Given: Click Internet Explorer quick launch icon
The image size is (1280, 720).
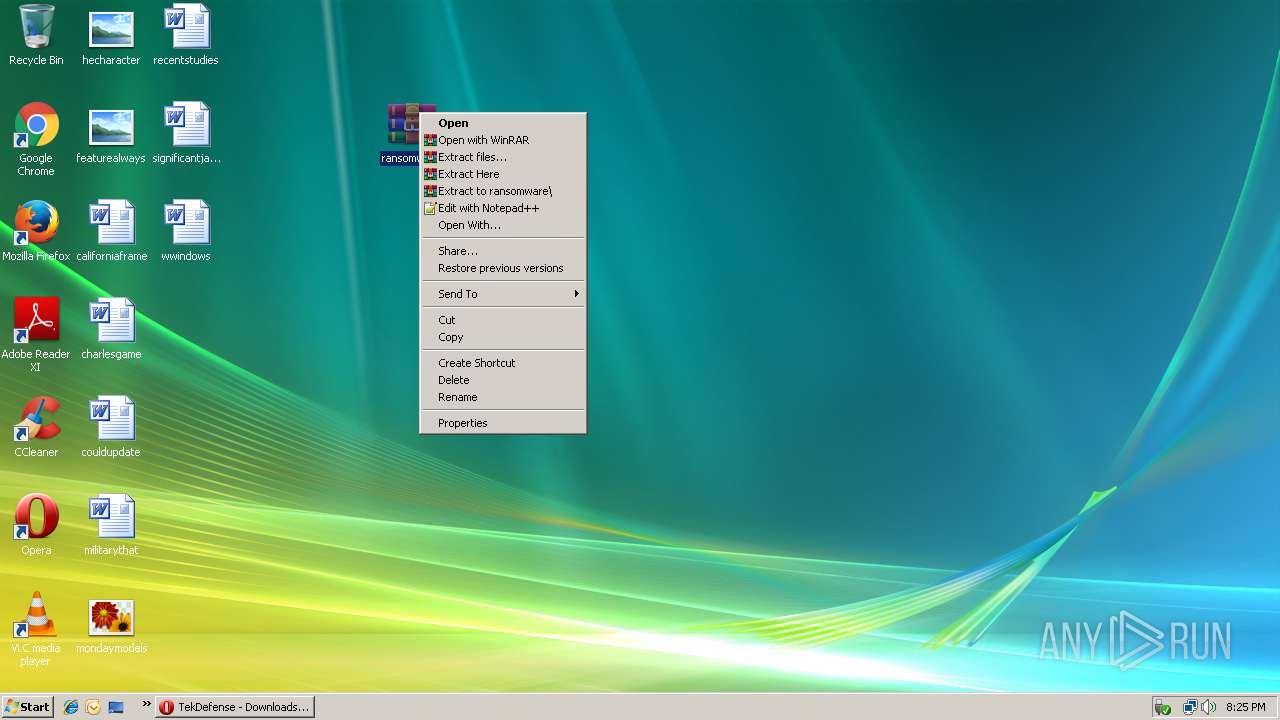Looking at the screenshot, I should click(71, 707).
